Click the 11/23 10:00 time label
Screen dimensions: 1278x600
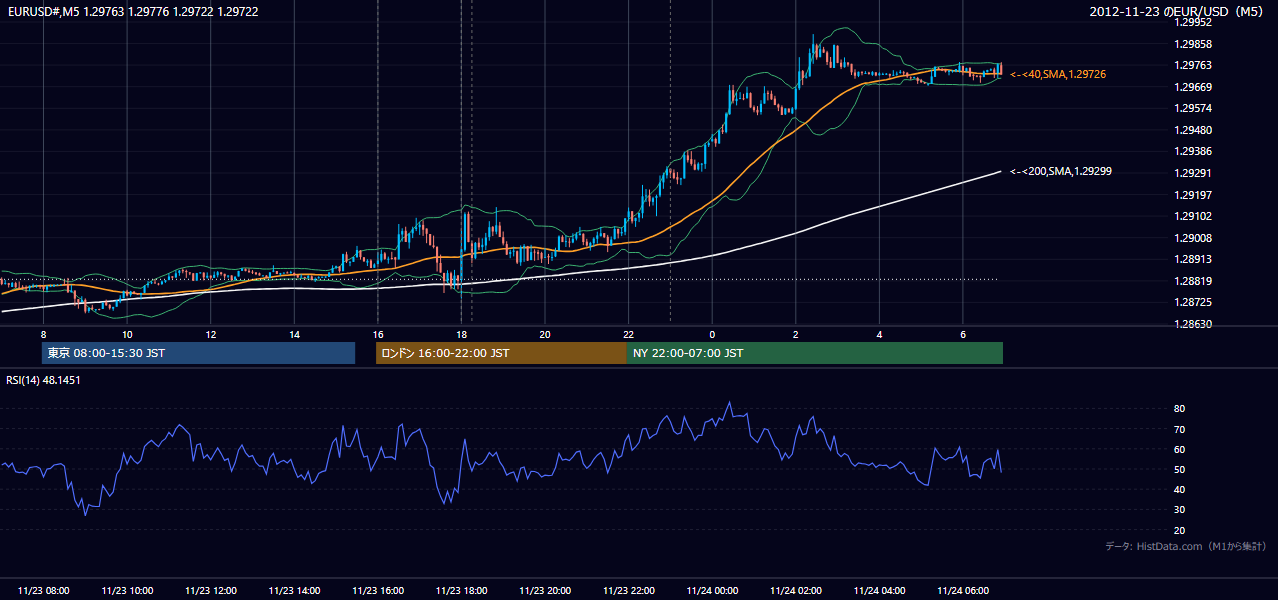point(127,590)
